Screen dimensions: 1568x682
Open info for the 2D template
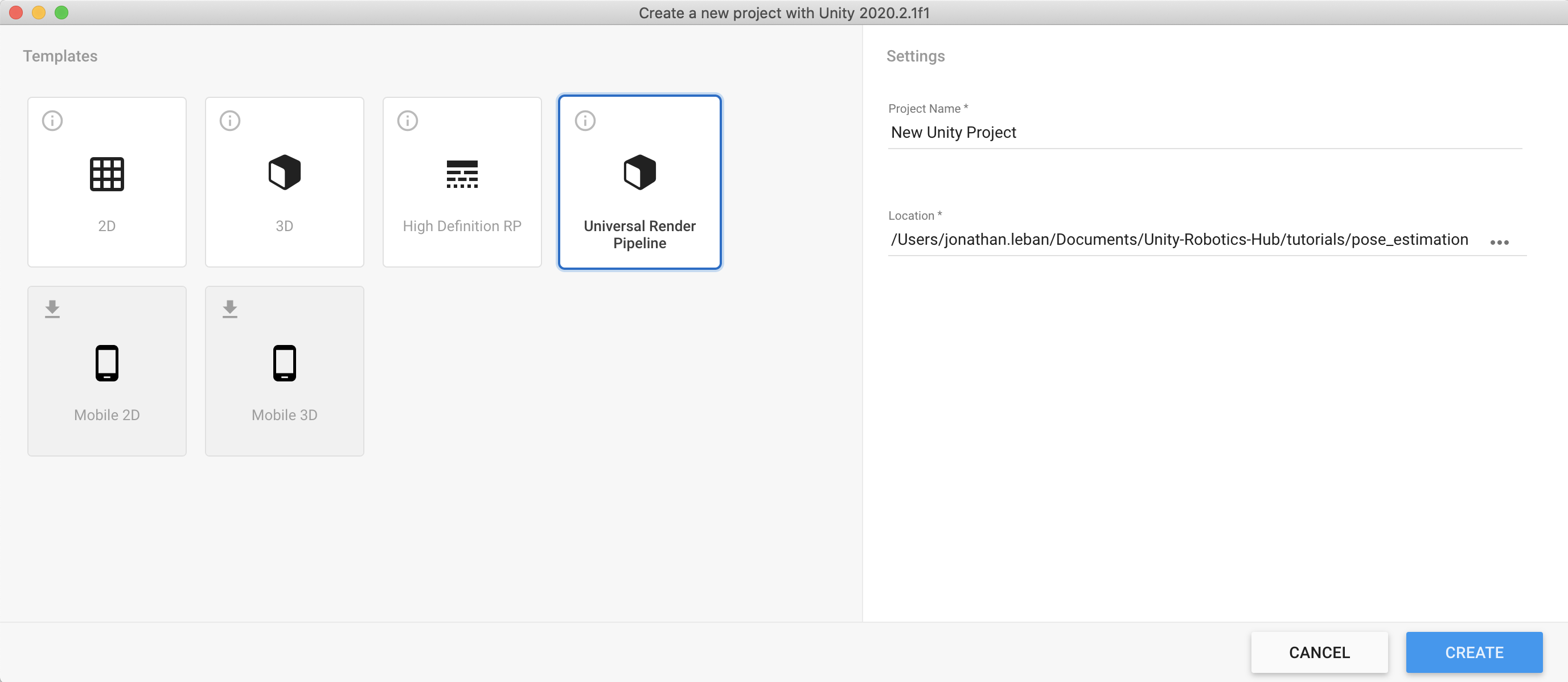52,121
